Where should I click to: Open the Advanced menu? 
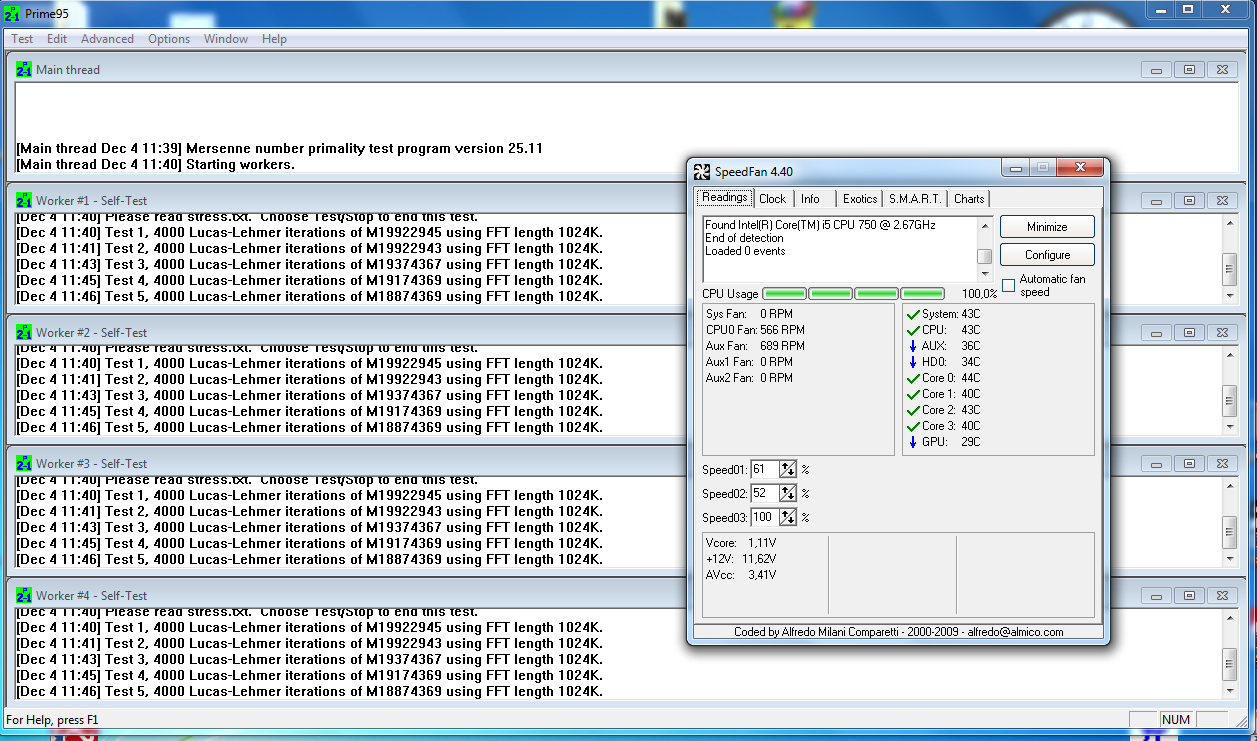[x=107, y=39]
